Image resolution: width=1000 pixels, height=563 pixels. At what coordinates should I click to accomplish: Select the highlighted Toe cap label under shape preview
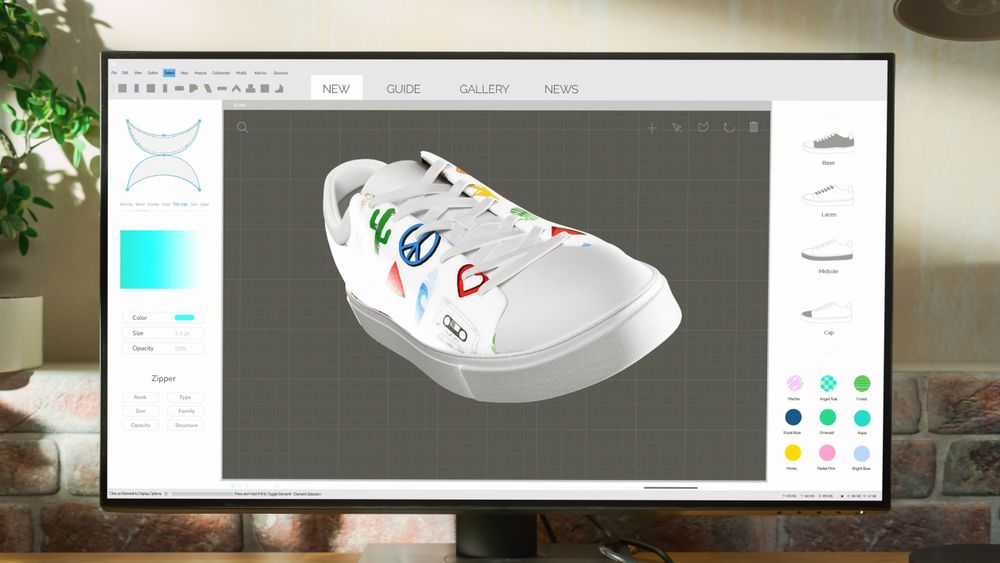click(x=180, y=204)
